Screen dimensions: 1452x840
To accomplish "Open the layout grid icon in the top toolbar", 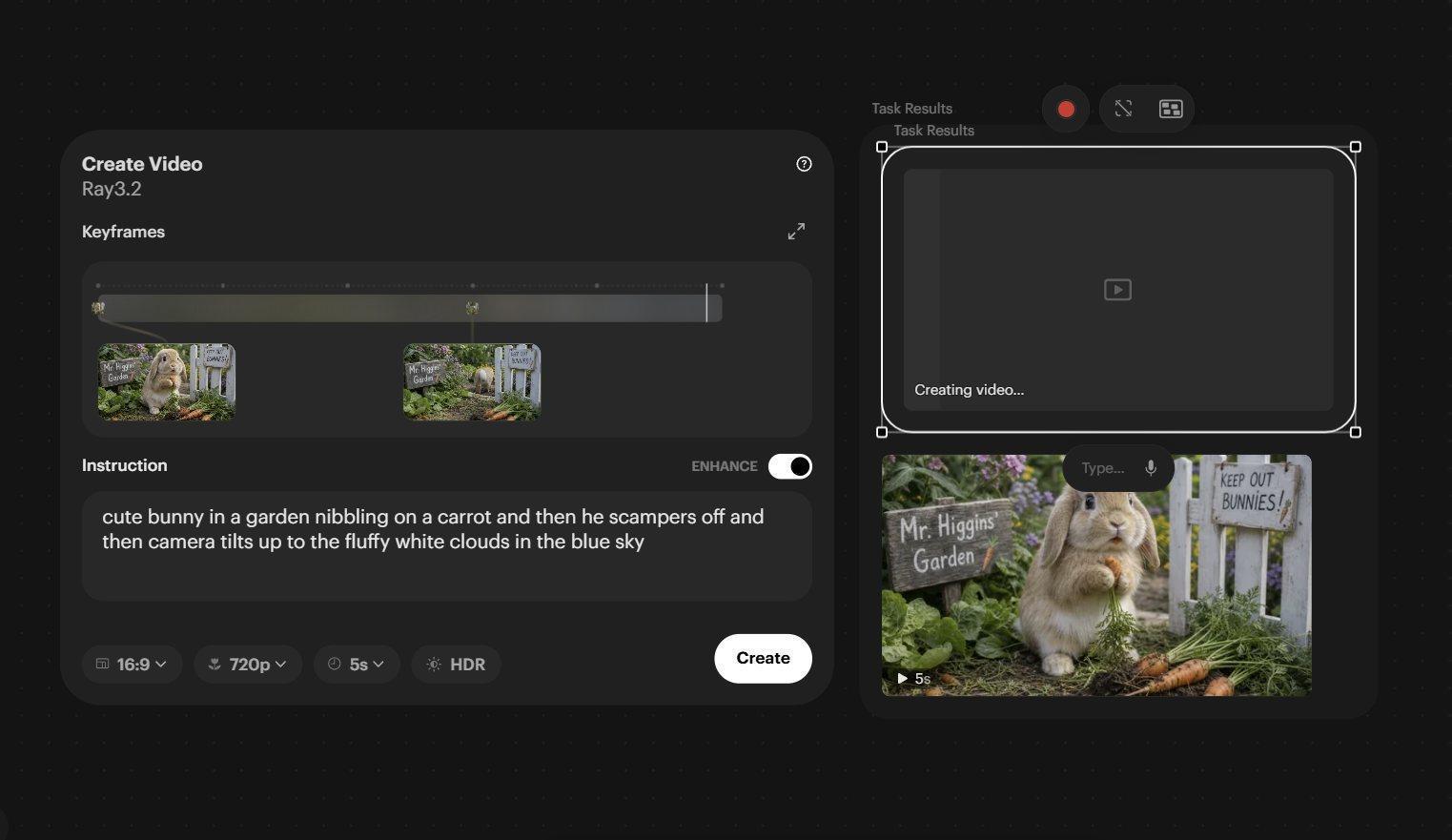I will point(1171,109).
